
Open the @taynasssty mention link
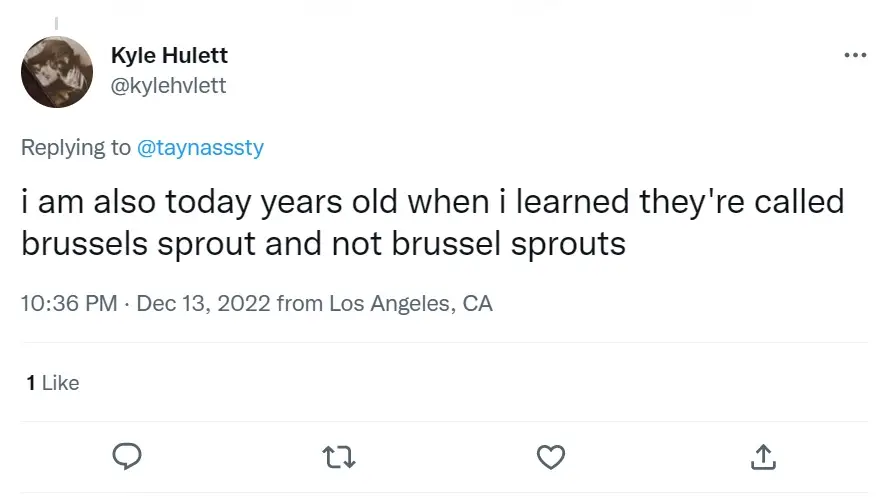(200, 148)
